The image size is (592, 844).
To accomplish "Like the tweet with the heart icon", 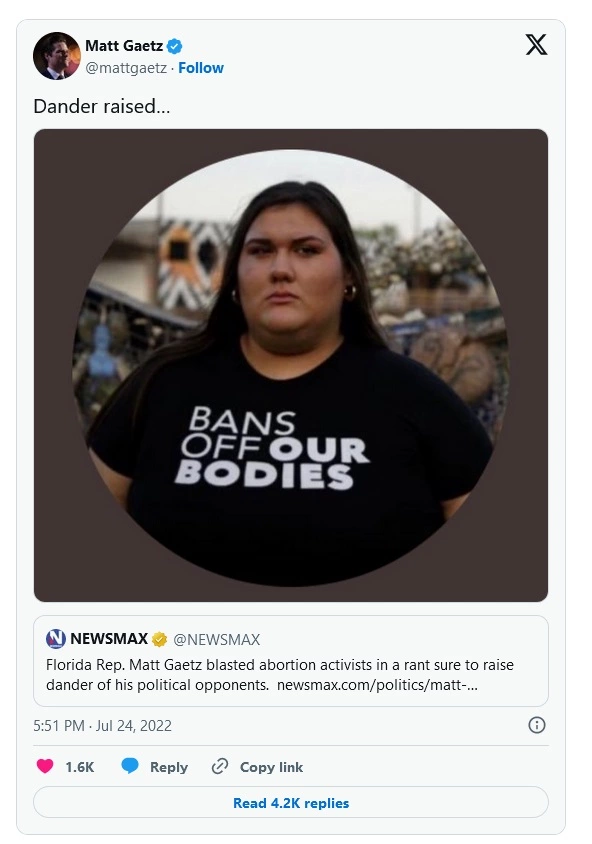I will tap(45, 766).
